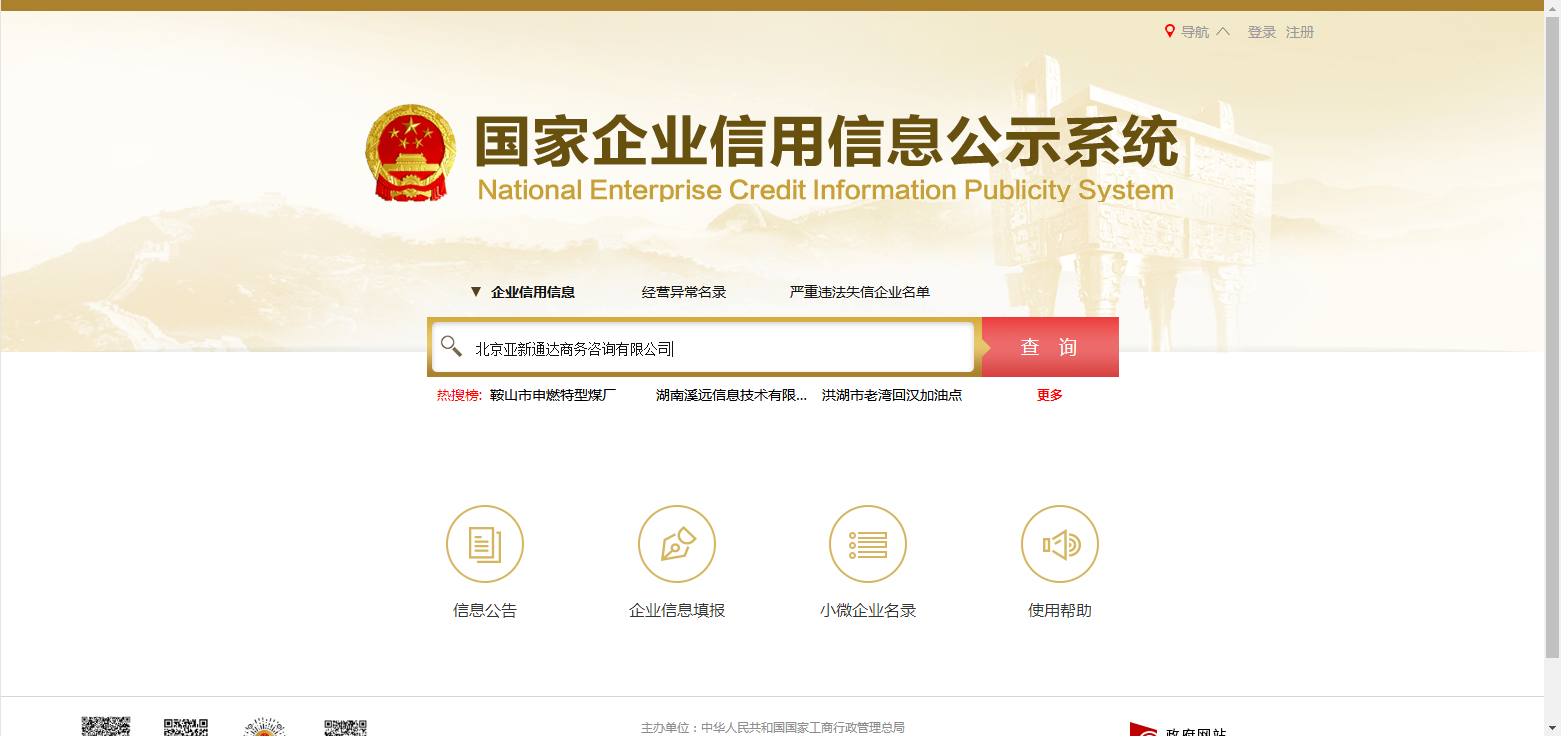Open hot search 鞍山市申燃特型煤厂
This screenshot has height=736, width=1561.
(x=553, y=395)
